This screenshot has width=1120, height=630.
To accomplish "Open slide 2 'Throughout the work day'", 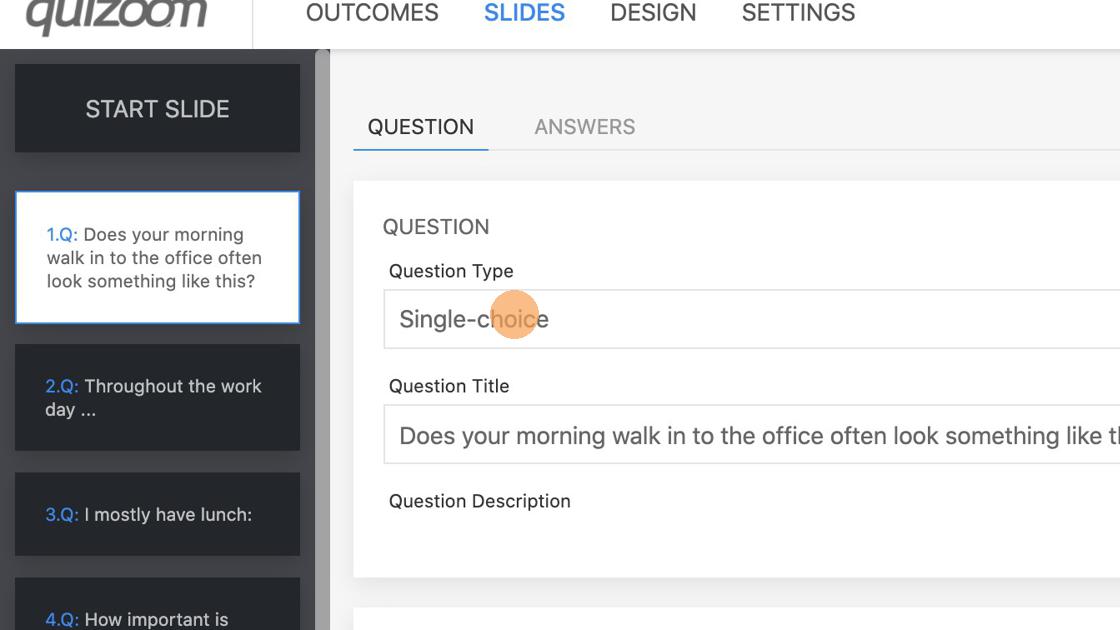I will pos(157,398).
